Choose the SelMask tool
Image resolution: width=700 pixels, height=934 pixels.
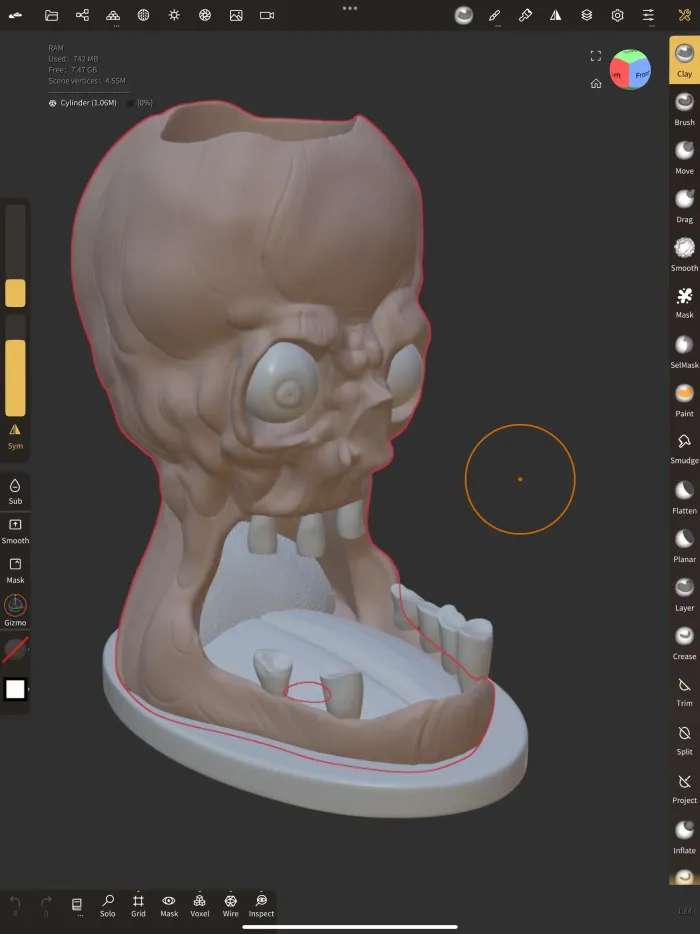pyautogui.click(x=684, y=349)
